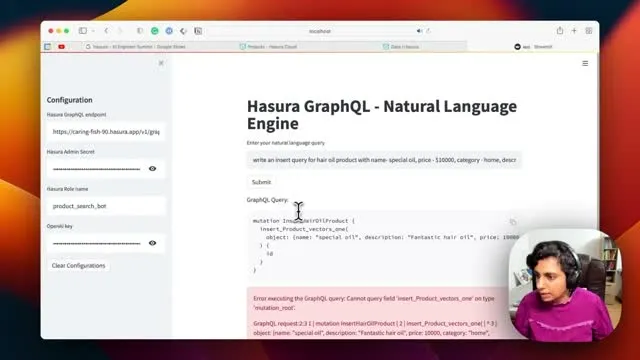Reveal the OpenAI key value

tap(152, 243)
